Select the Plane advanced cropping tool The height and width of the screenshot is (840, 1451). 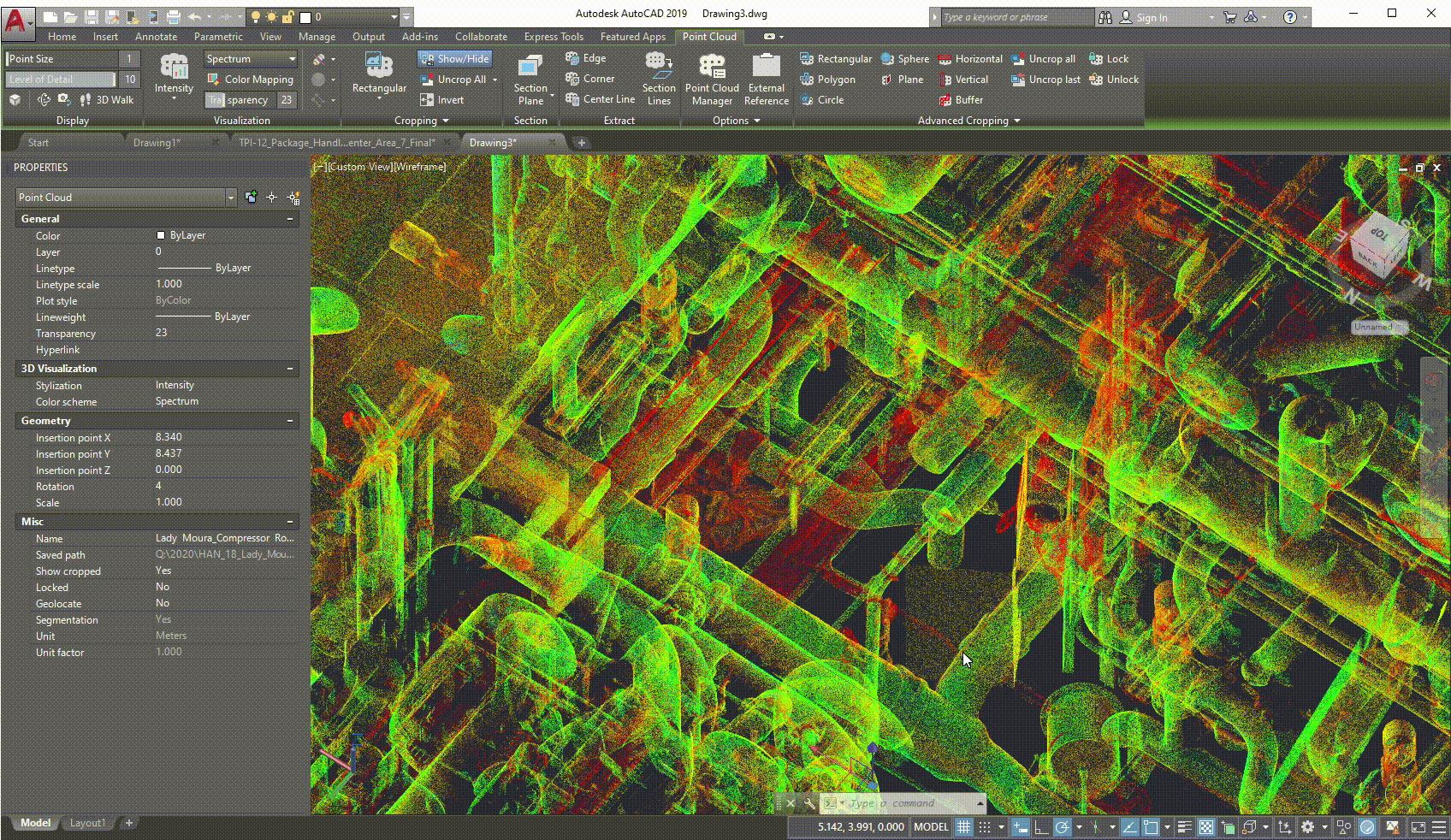tap(903, 80)
